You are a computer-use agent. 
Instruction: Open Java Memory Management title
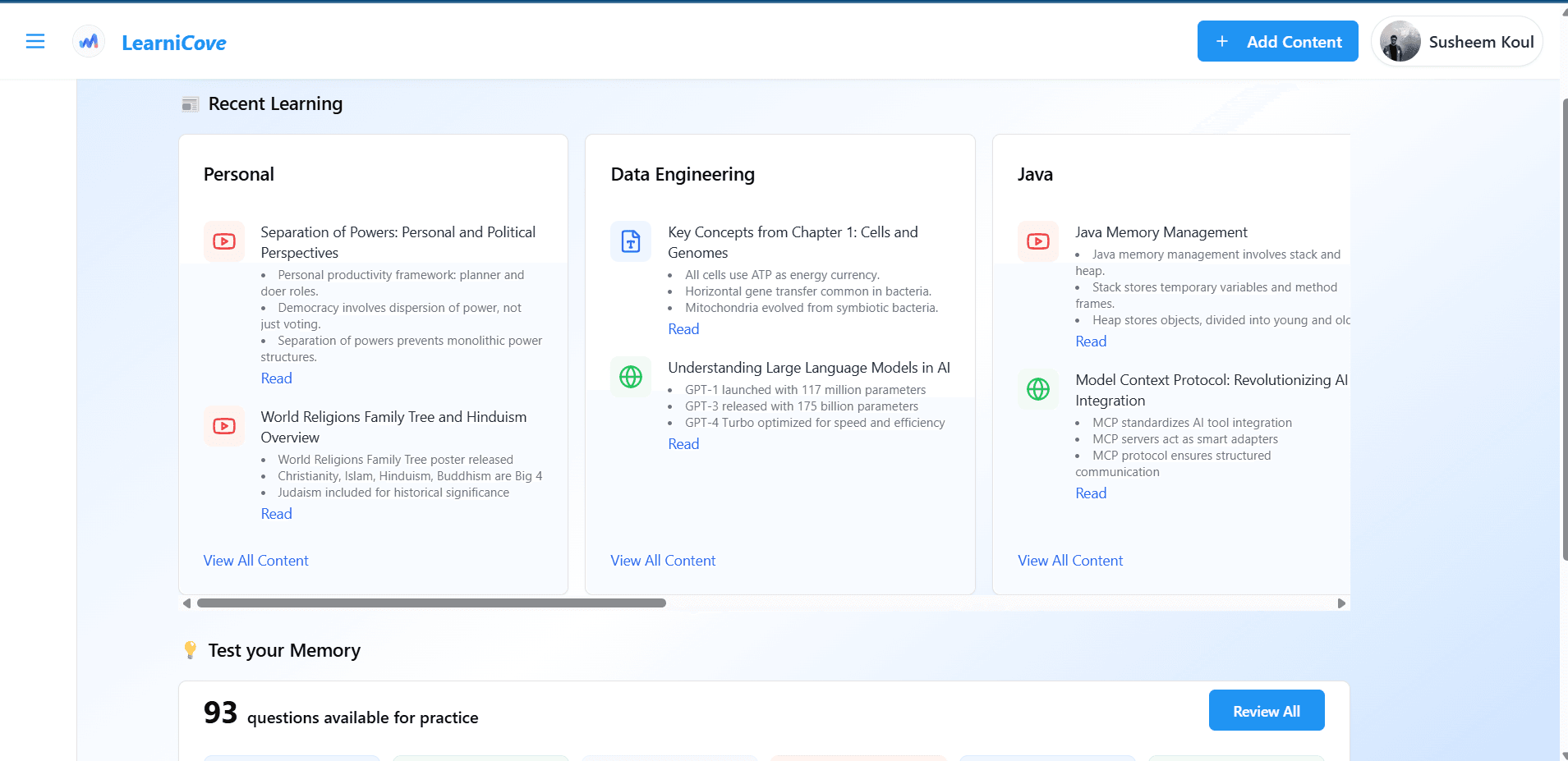[1161, 232]
